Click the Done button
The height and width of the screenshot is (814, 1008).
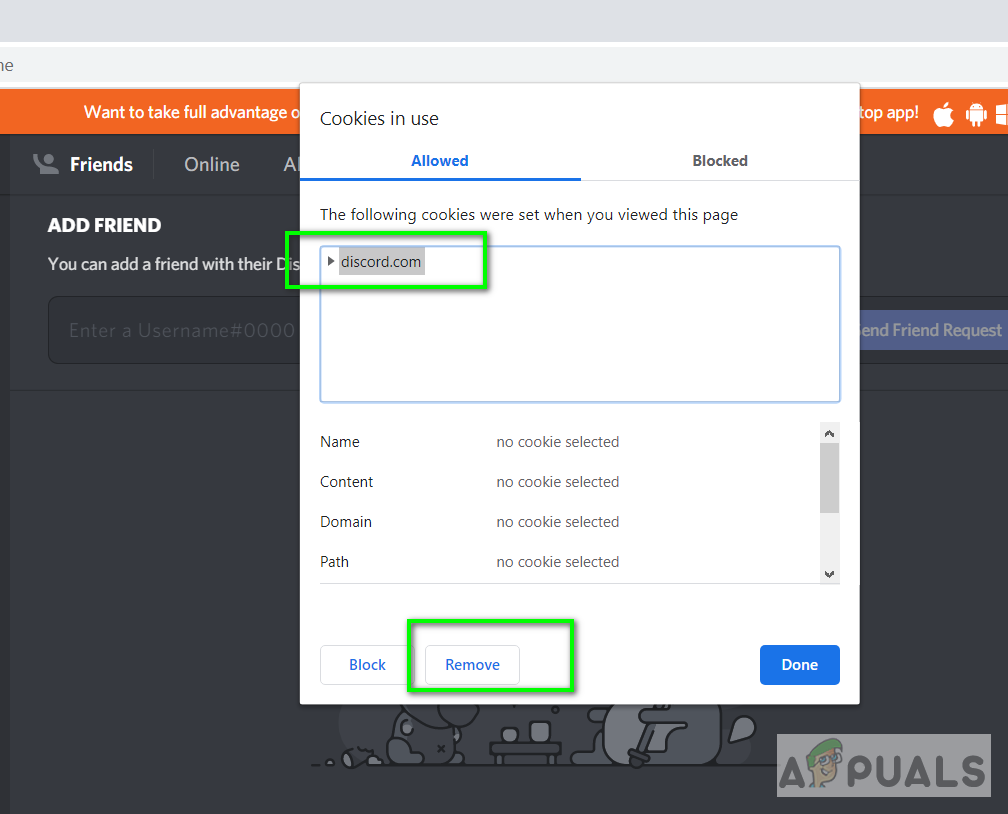800,665
